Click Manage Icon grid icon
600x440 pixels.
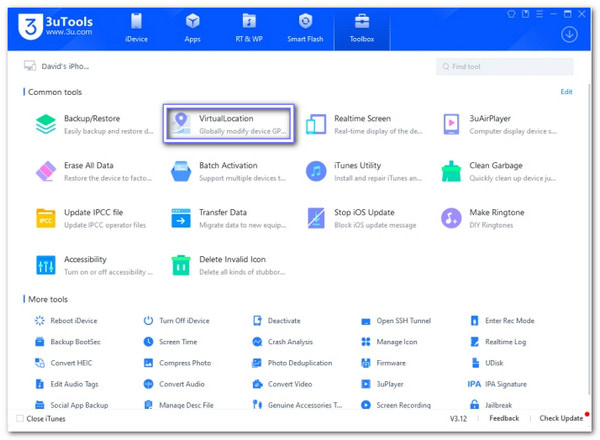click(x=366, y=342)
